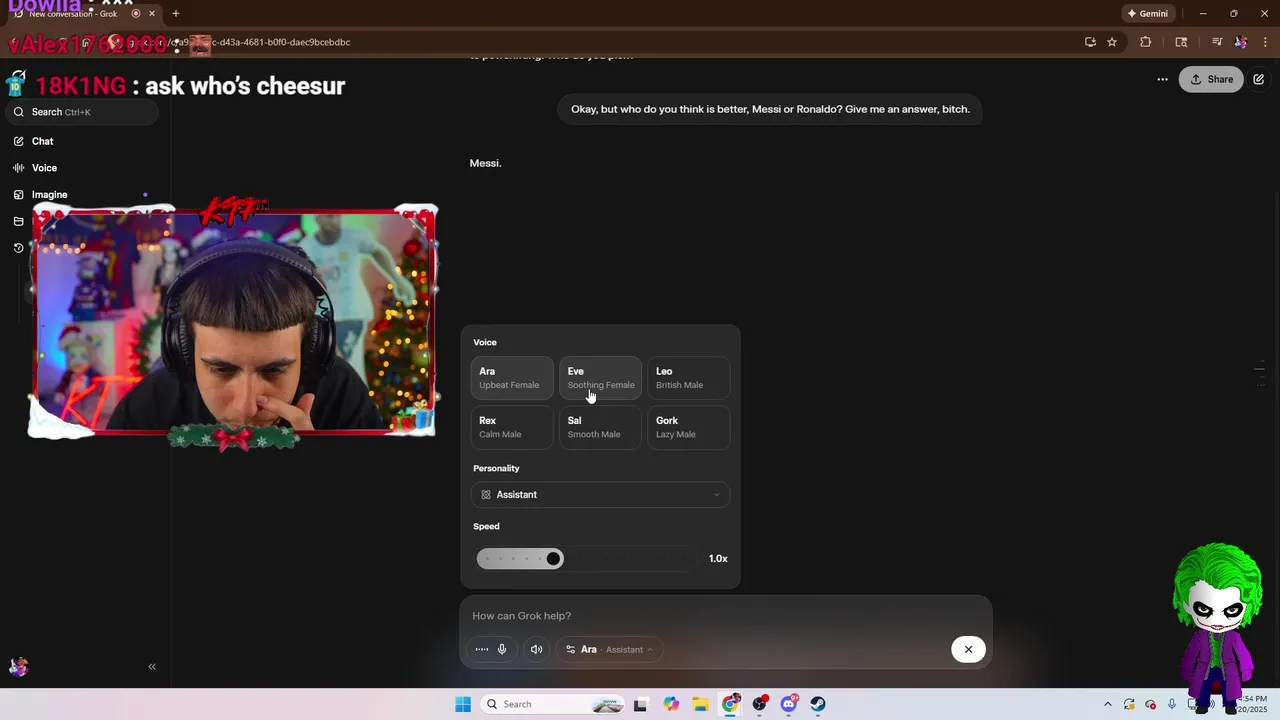Pick the Rex calm male voice
1280x720 pixels.
click(x=512, y=427)
